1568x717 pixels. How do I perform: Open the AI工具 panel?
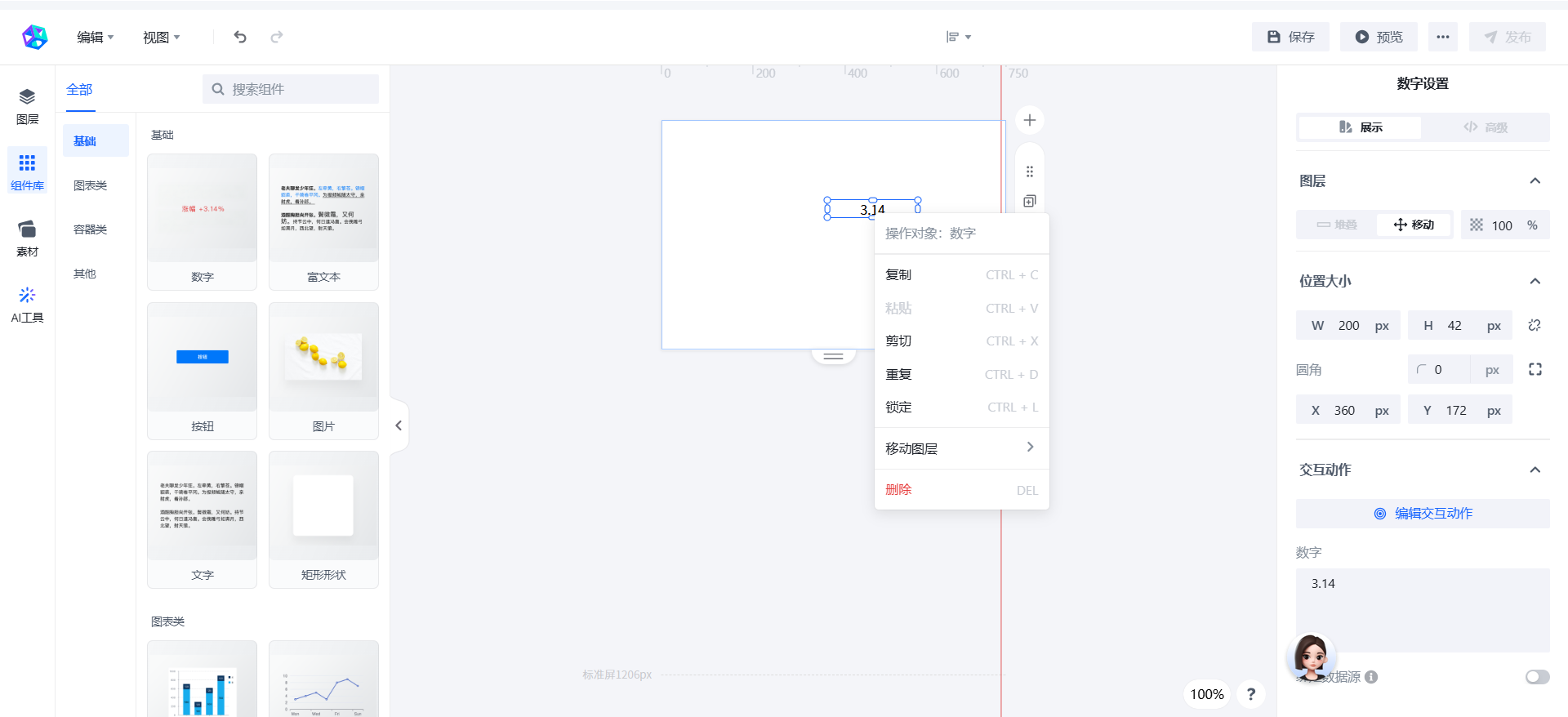(x=27, y=305)
